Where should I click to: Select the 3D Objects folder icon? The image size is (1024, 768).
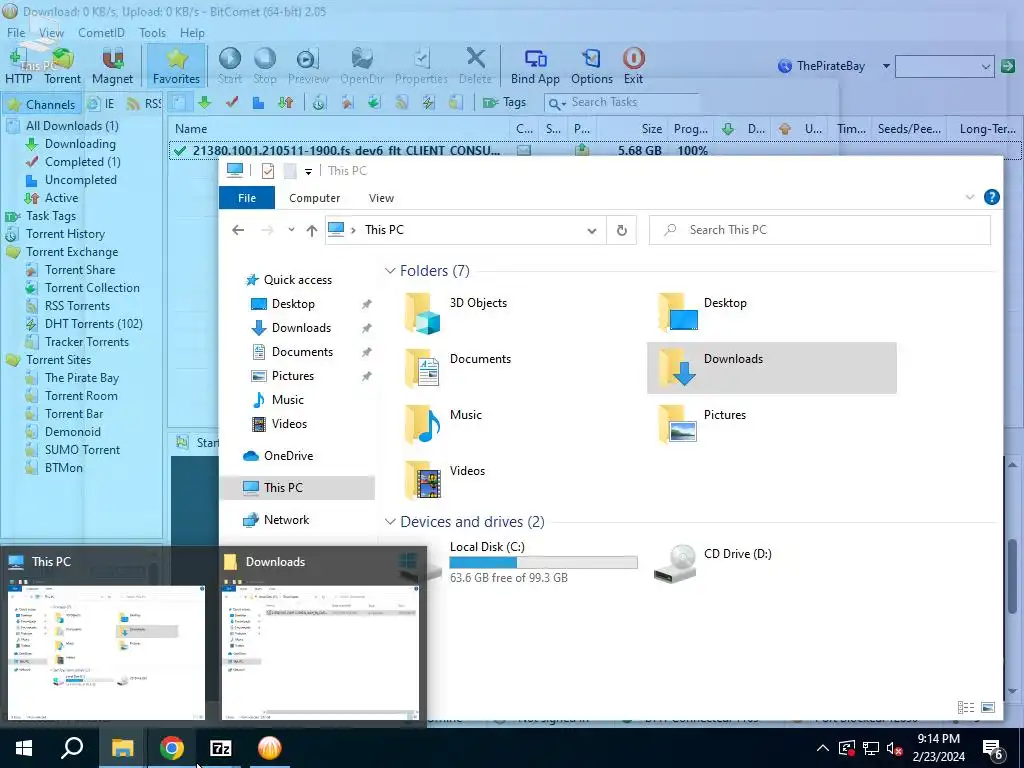coord(422,313)
